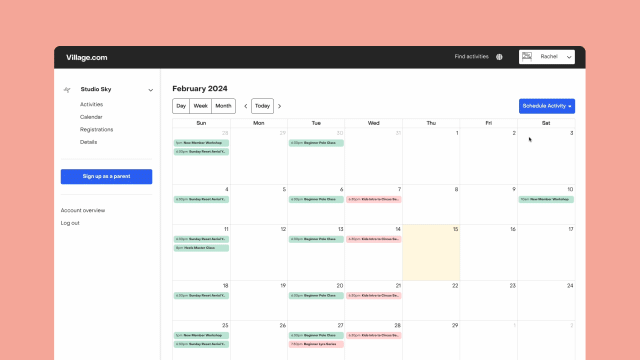Switch calendar to Week view
The height and width of the screenshot is (360, 640).
[x=200, y=106]
